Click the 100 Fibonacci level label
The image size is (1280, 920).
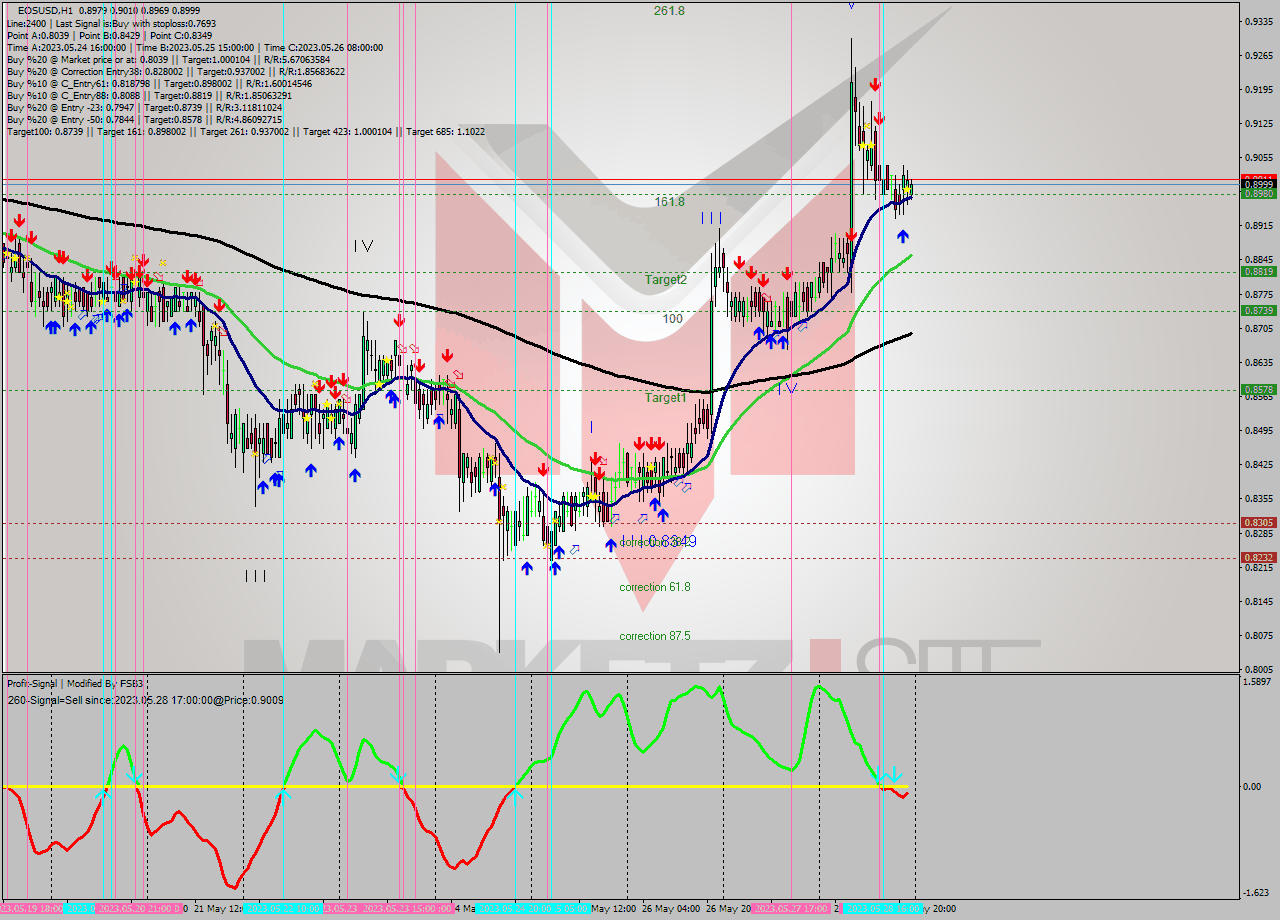click(x=673, y=319)
